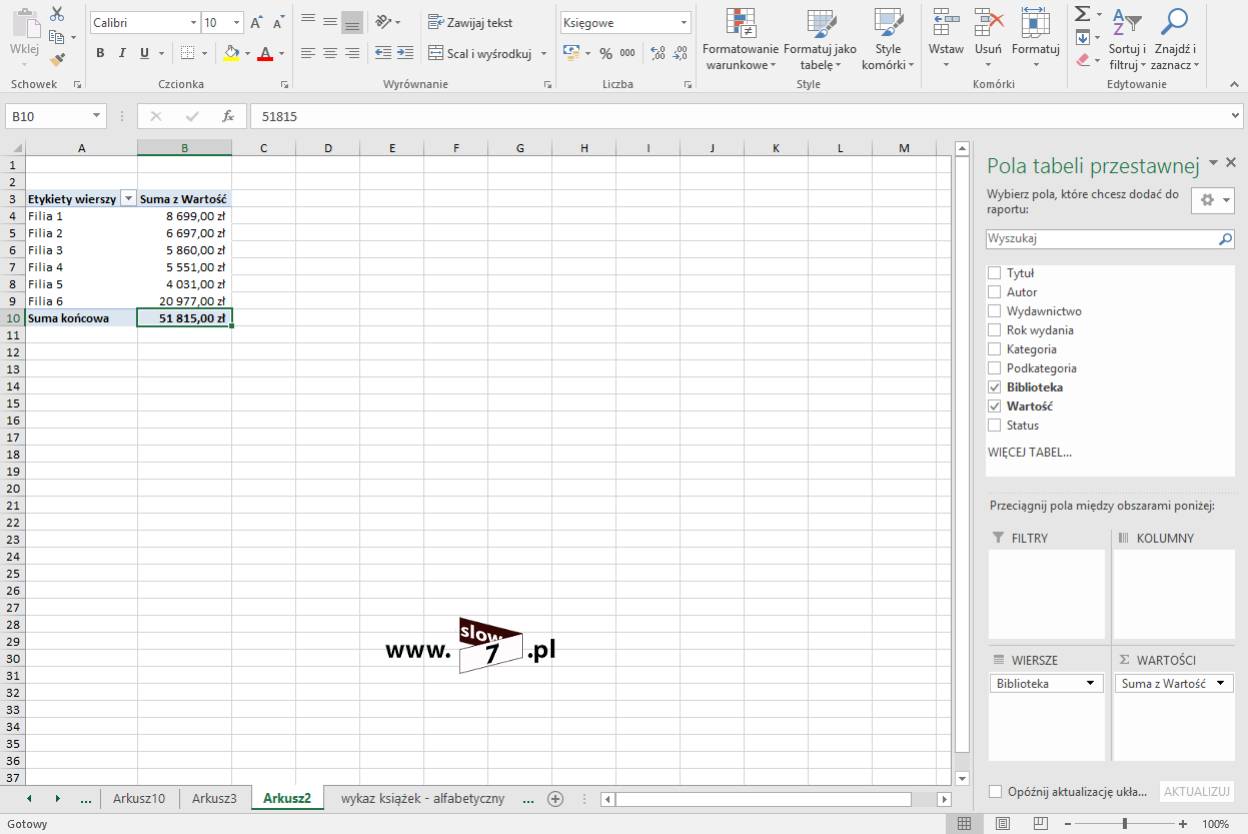Click the red font color button
The height and width of the screenshot is (834, 1248).
pyautogui.click(x=265, y=53)
